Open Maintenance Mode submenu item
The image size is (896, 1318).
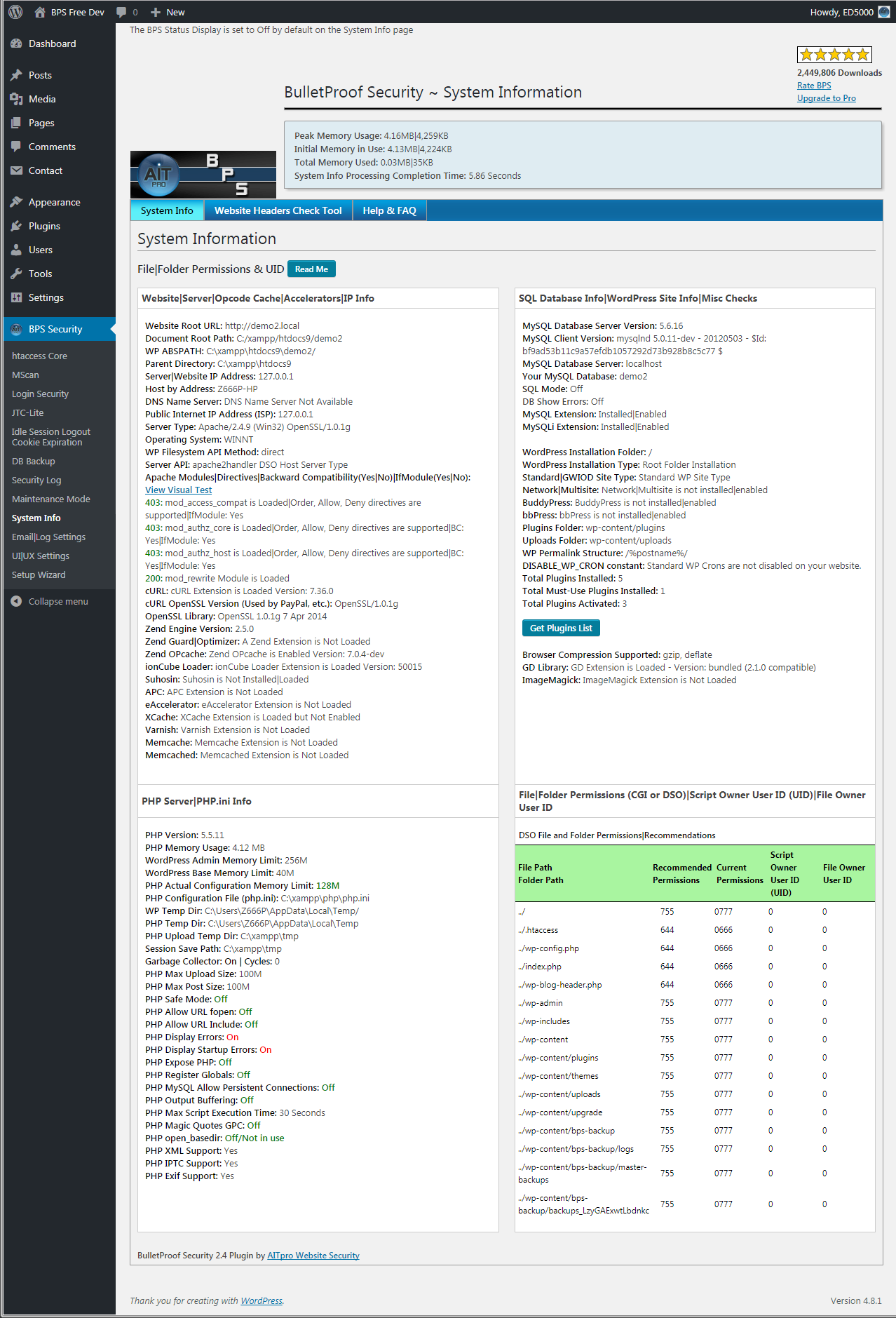click(x=50, y=499)
